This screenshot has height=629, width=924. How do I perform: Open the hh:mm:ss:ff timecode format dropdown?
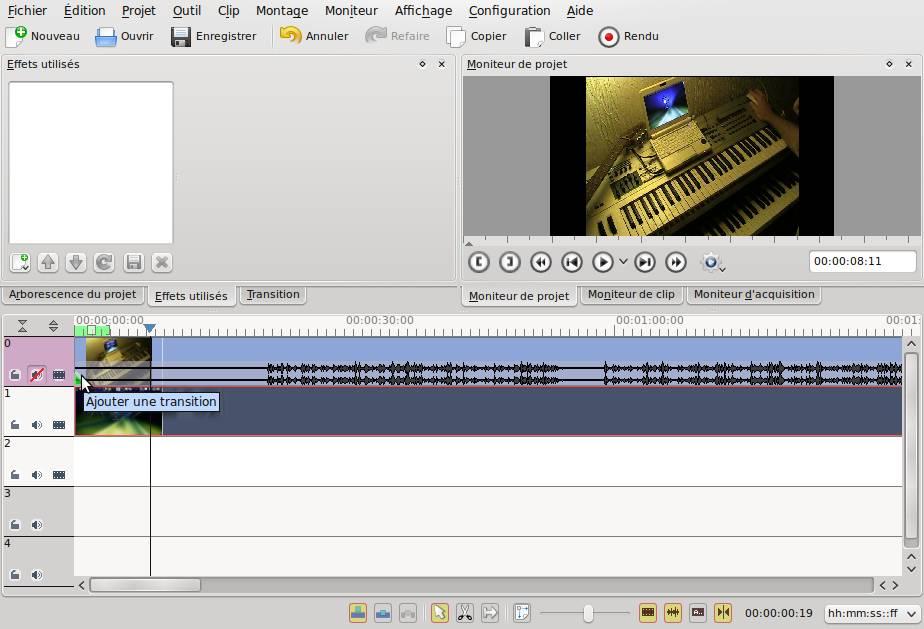pyautogui.click(x=866, y=613)
